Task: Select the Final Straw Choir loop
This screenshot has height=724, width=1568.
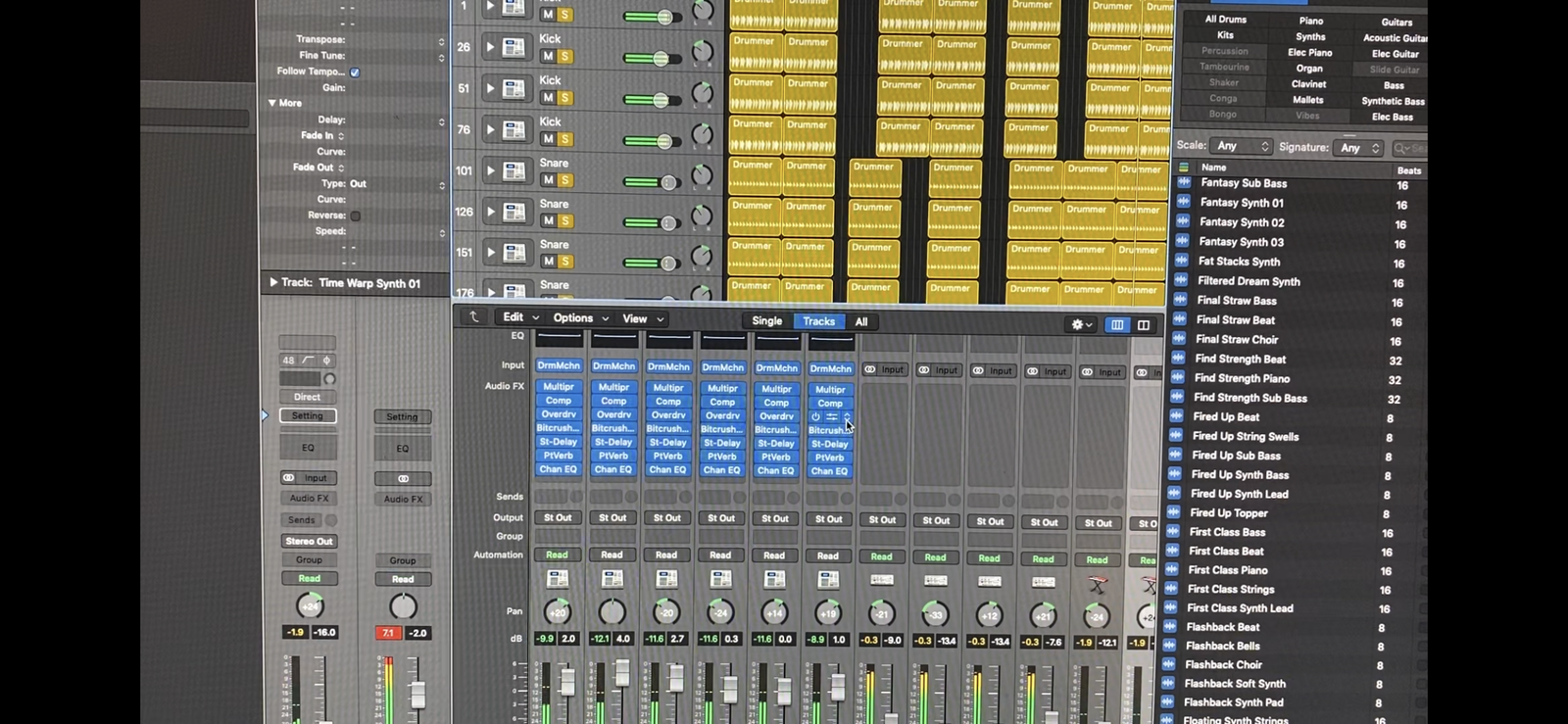Action: pos(1237,339)
